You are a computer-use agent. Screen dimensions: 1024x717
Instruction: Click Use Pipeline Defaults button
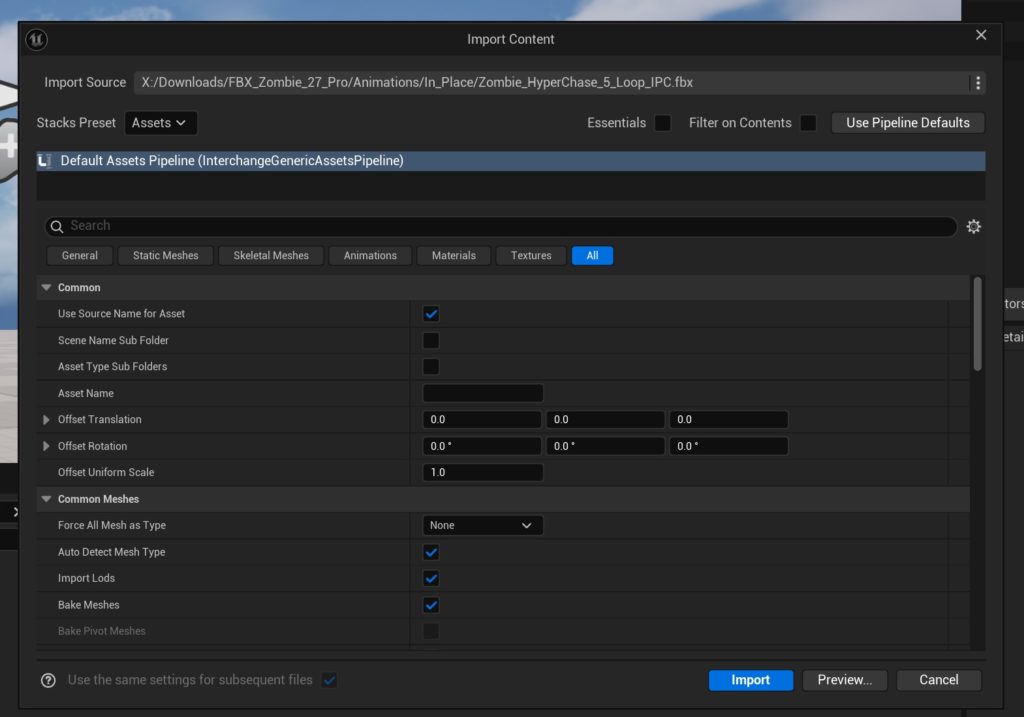click(908, 123)
